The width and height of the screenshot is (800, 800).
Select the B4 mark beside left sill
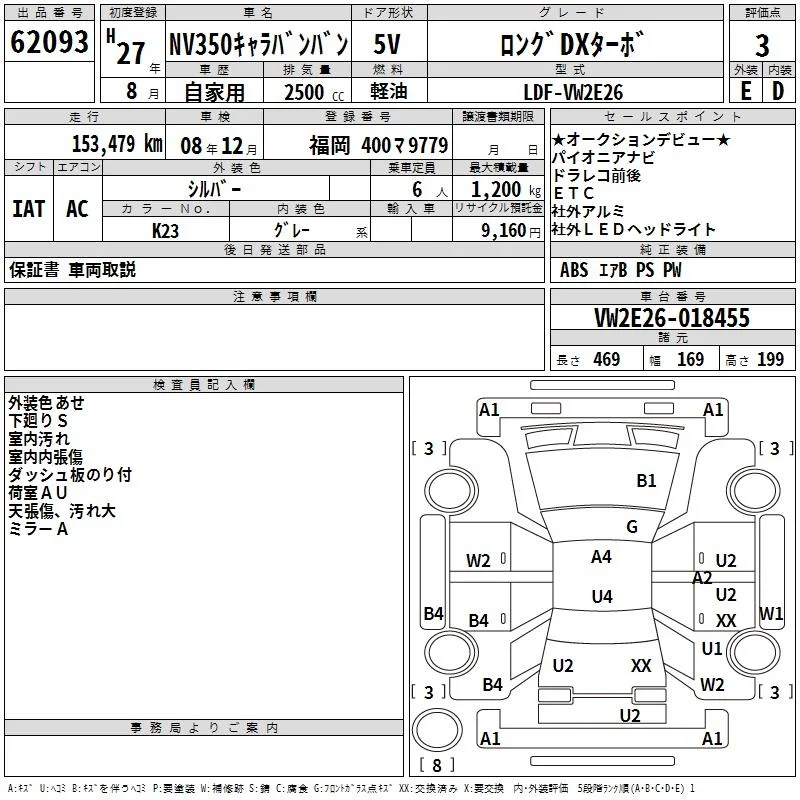[434, 613]
